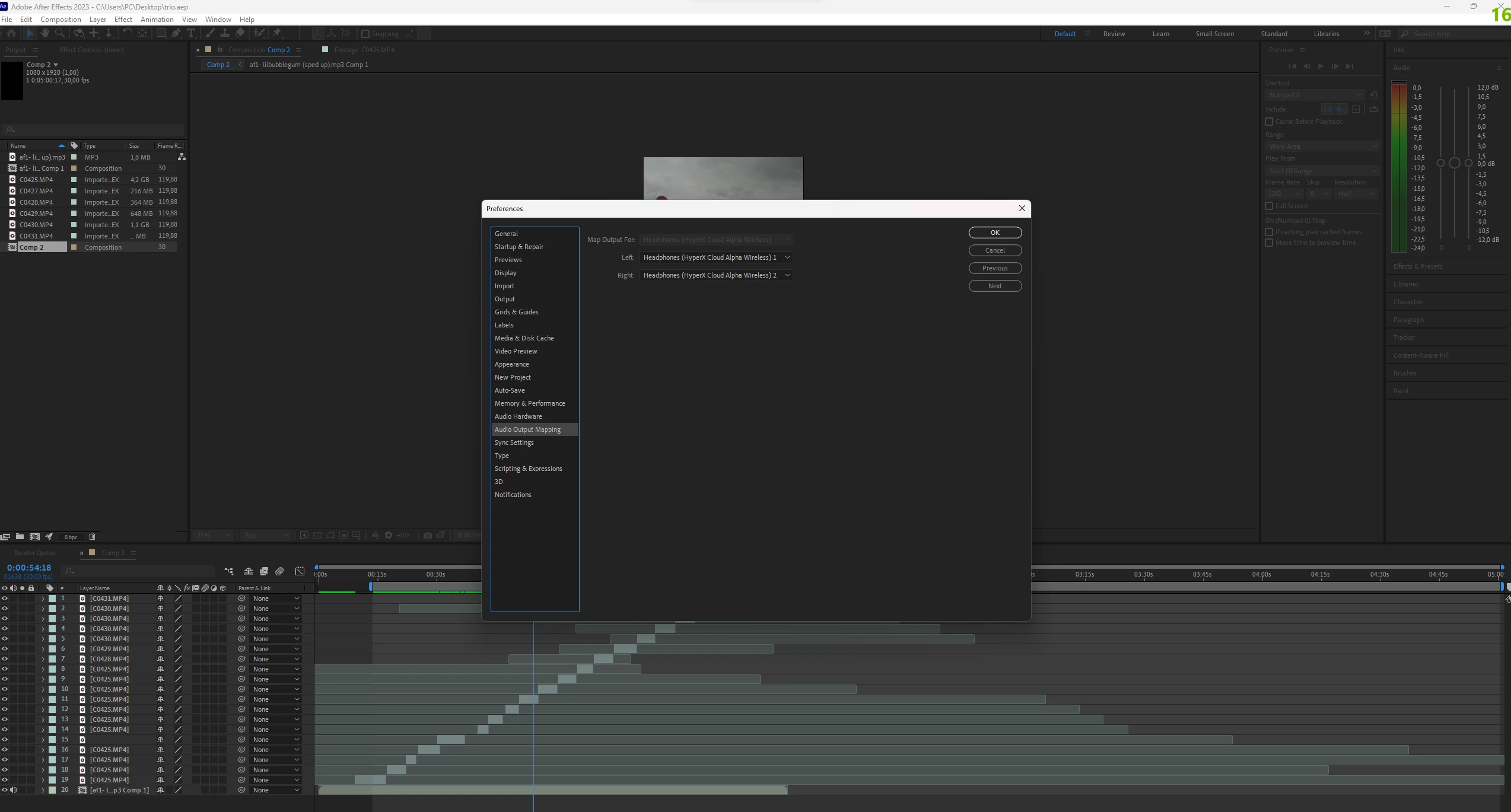Open the Graph Editor in timeline
The image size is (1511, 812).
pyautogui.click(x=300, y=571)
